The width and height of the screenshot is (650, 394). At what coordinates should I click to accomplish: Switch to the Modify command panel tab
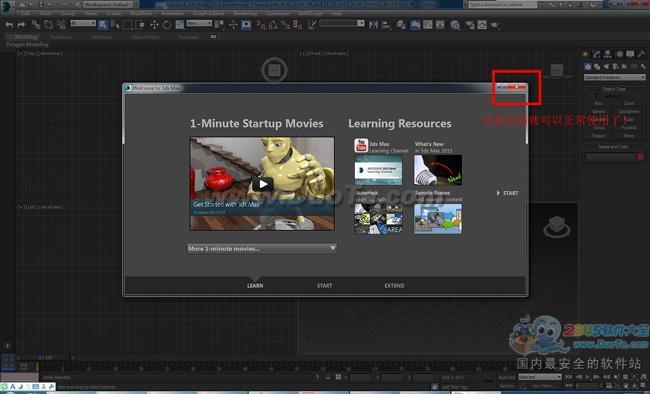coord(596,54)
